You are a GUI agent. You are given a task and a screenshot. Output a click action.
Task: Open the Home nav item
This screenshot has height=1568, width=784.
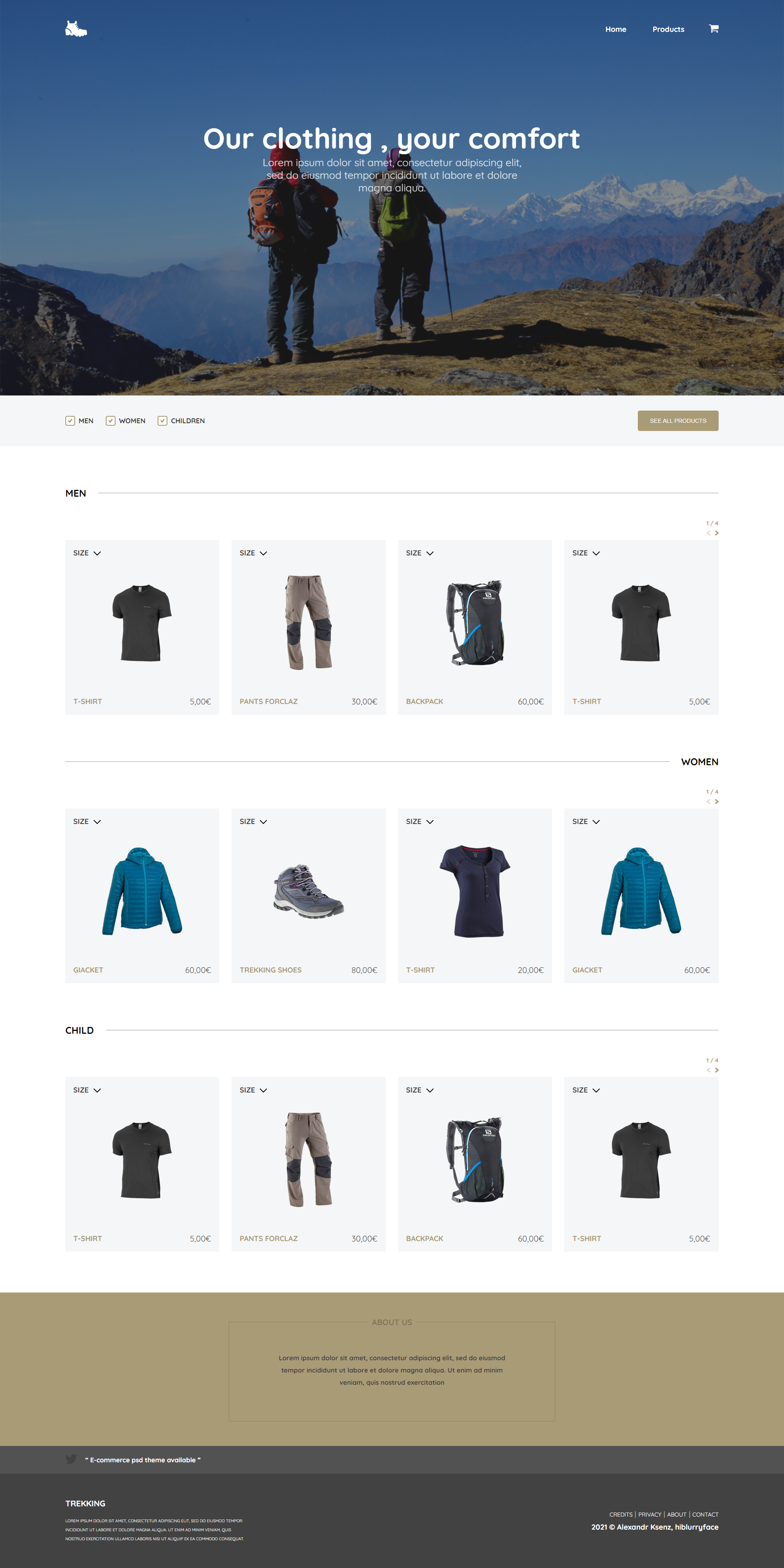[x=616, y=29]
